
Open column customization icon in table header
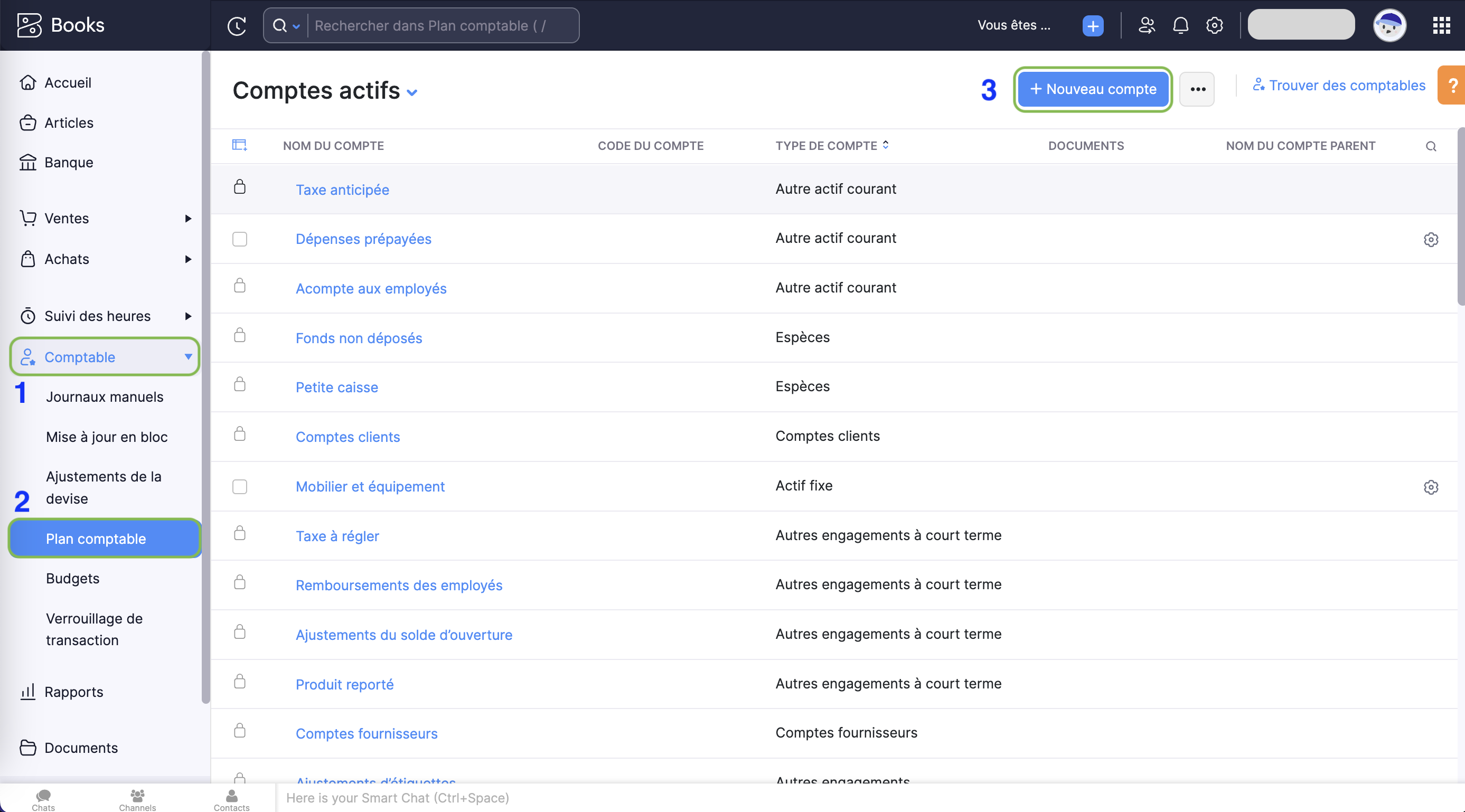tap(239, 146)
